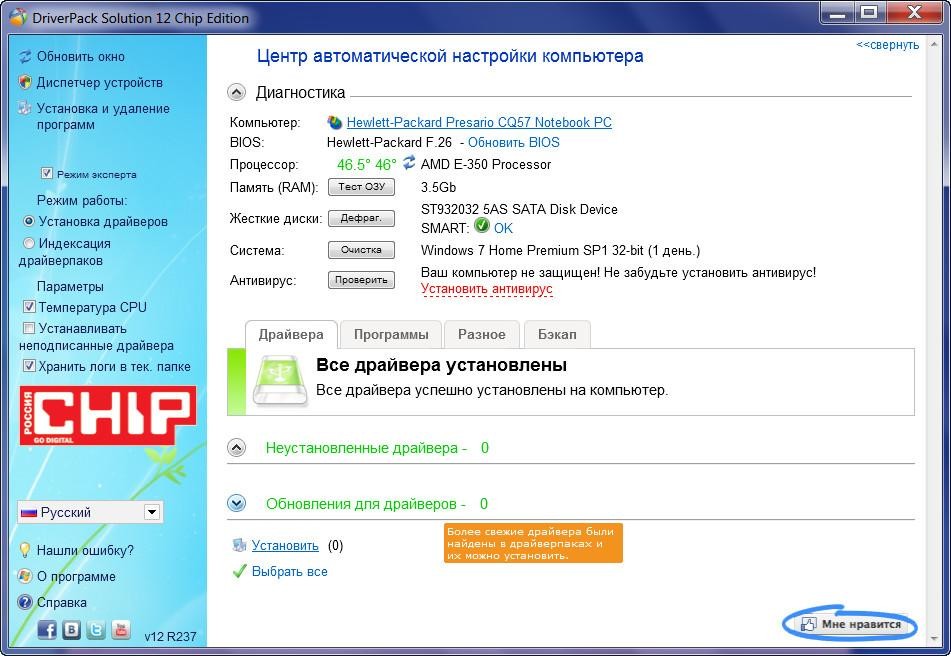Select the Установка драйверов radio button
Viewport: 951px width, 656px height.
click(29, 221)
